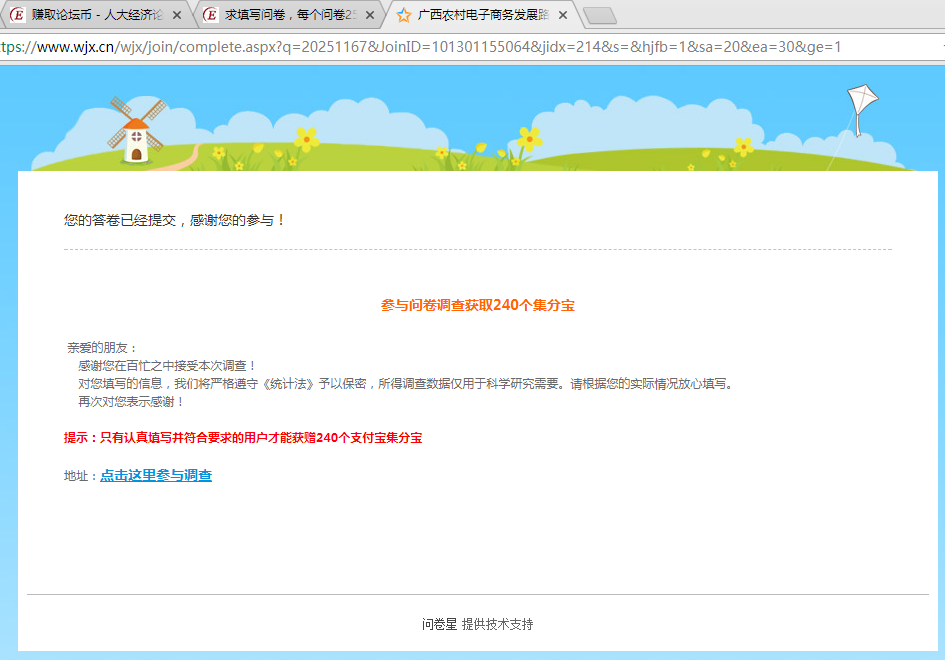Switch to the 赚取论坛币 tab
The height and width of the screenshot is (660, 945).
point(96,14)
